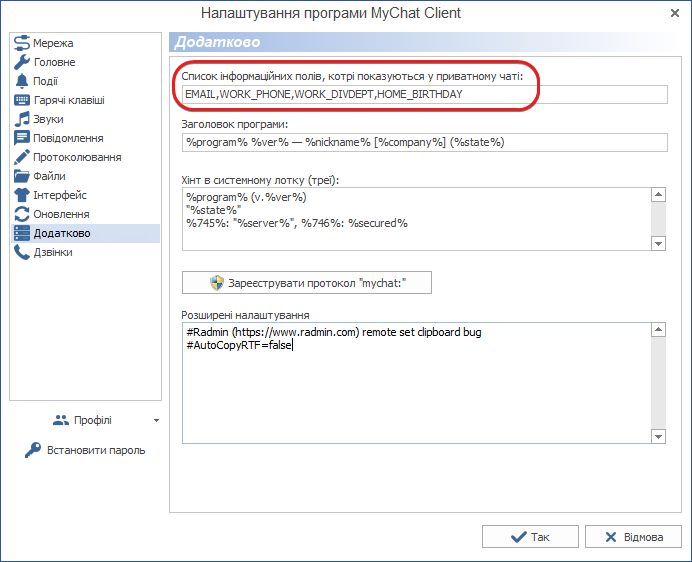Go to Оновлення settings
The image size is (692, 562).
click(x=86, y=214)
